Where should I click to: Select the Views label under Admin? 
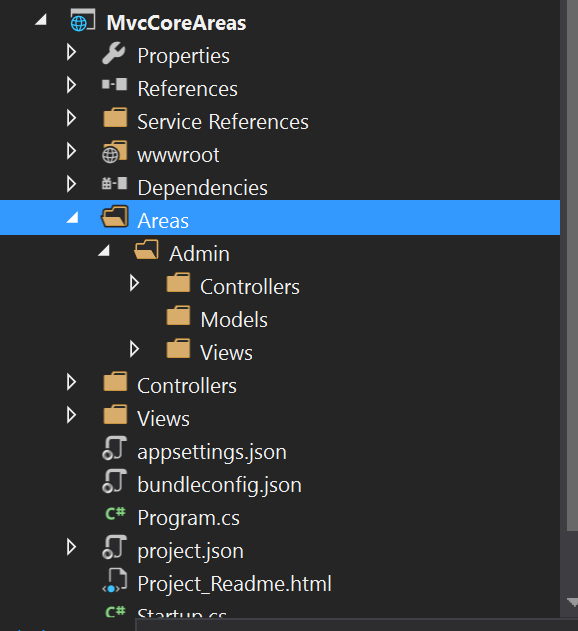[x=227, y=353]
